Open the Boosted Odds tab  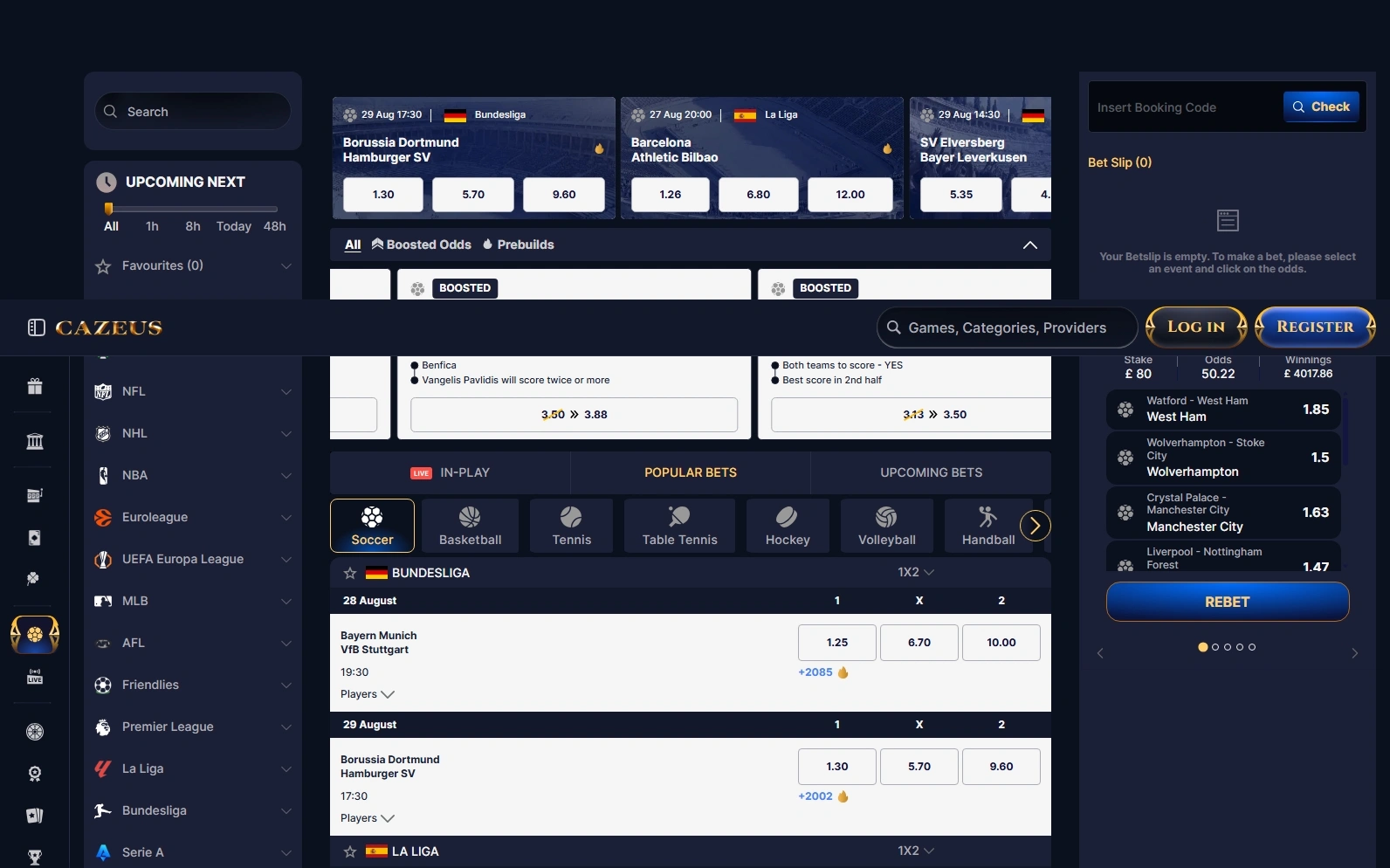(x=421, y=245)
